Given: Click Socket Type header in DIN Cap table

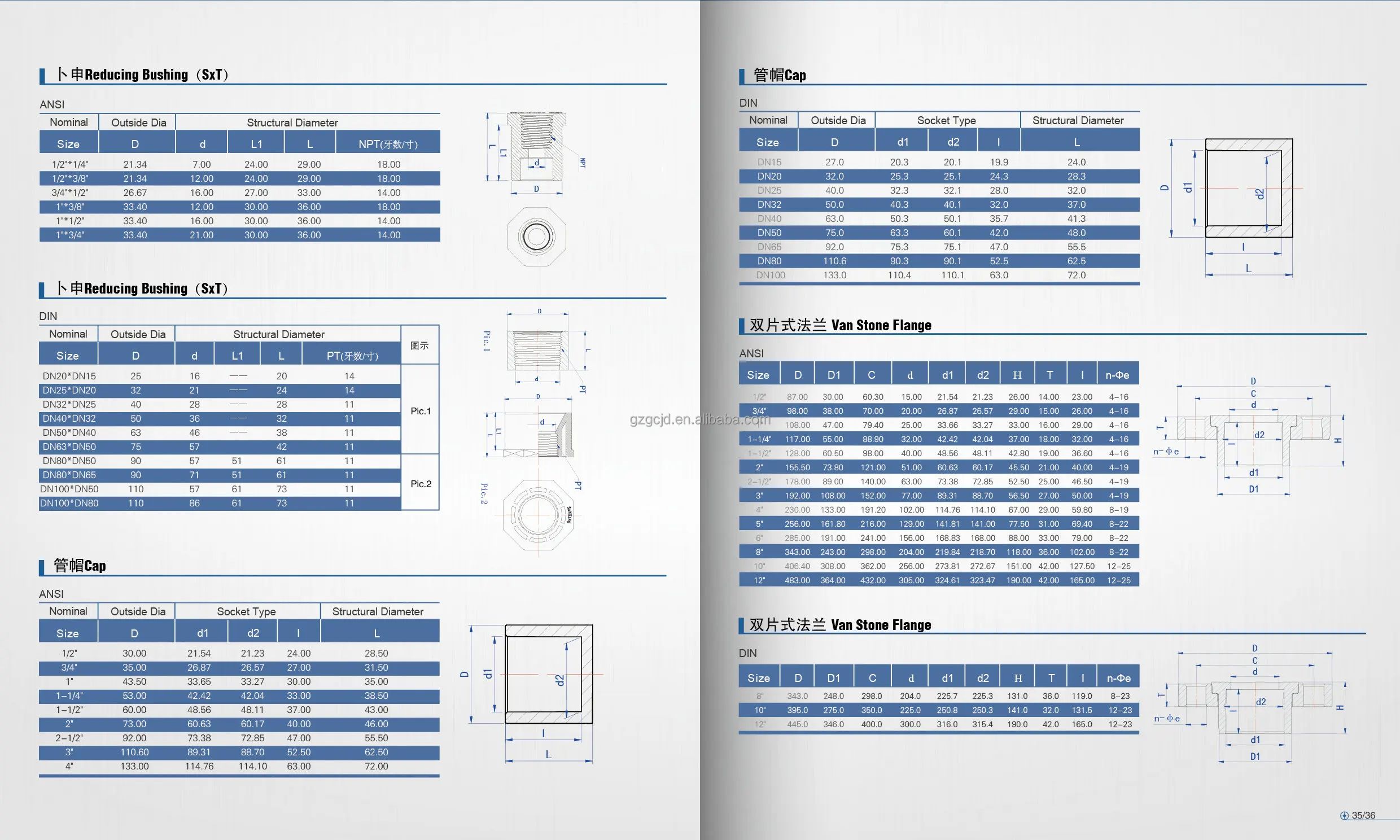Looking at the screenshot, I should [946, 121].
